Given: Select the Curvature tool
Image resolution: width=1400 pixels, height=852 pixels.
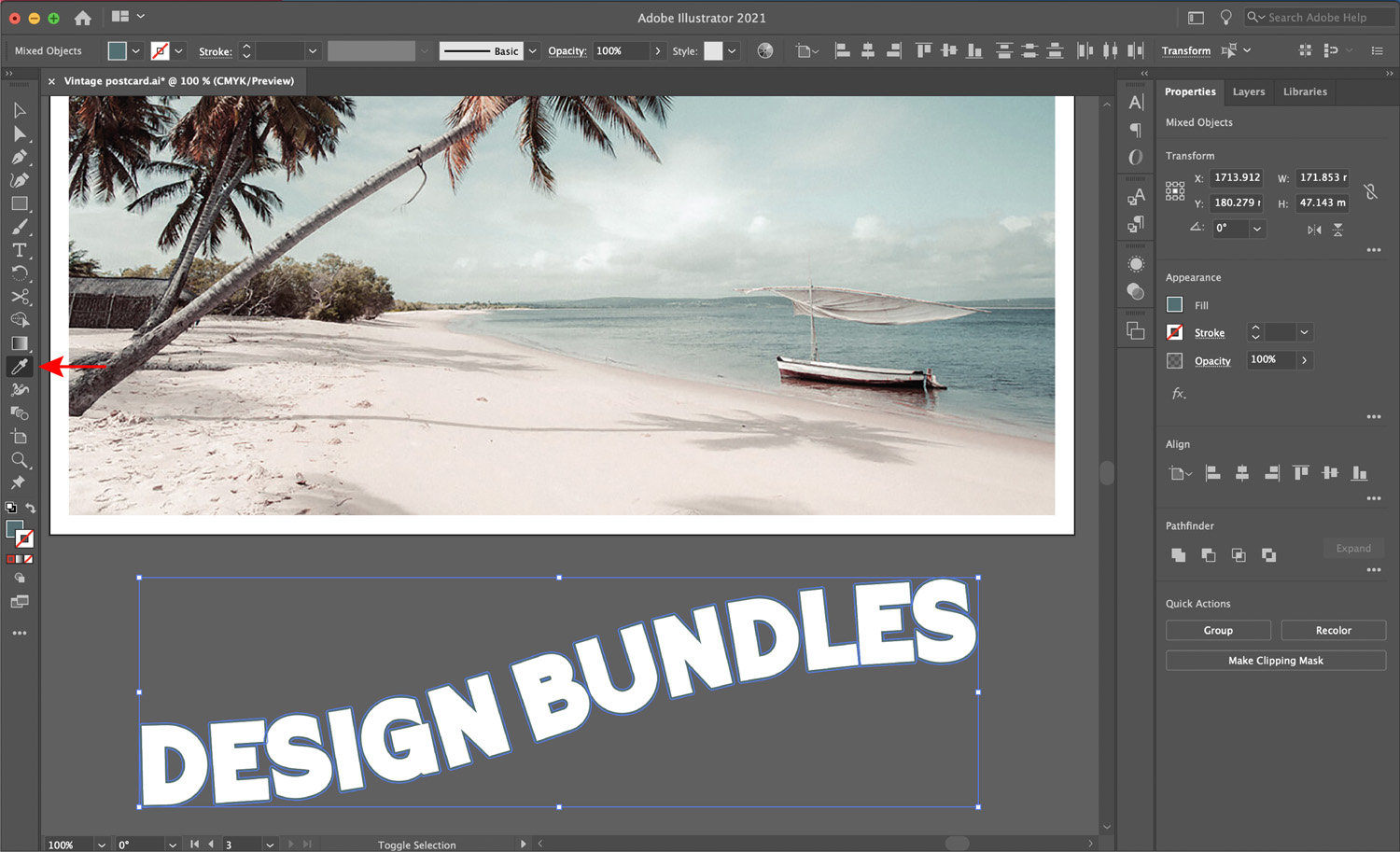Looking at the screenshot, I should [19, 180].
